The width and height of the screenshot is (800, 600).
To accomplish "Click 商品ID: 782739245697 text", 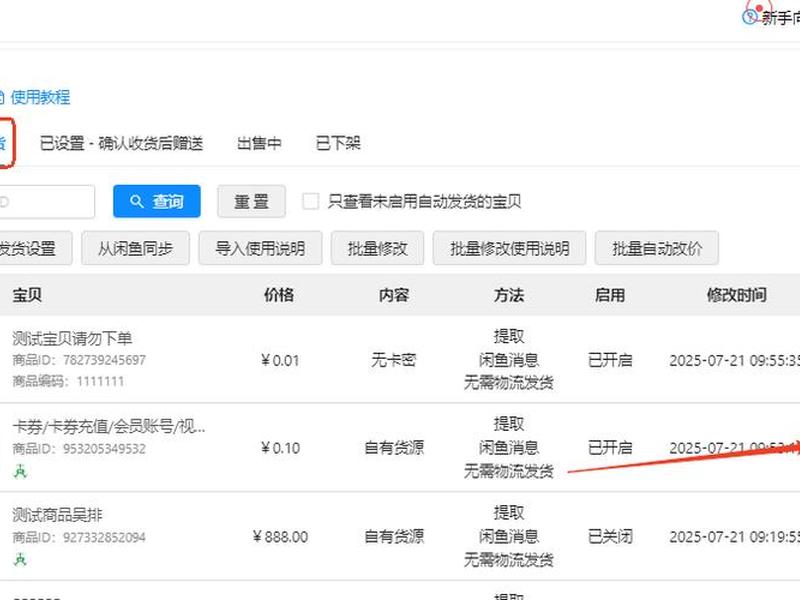I will click(x=79, y=360).
